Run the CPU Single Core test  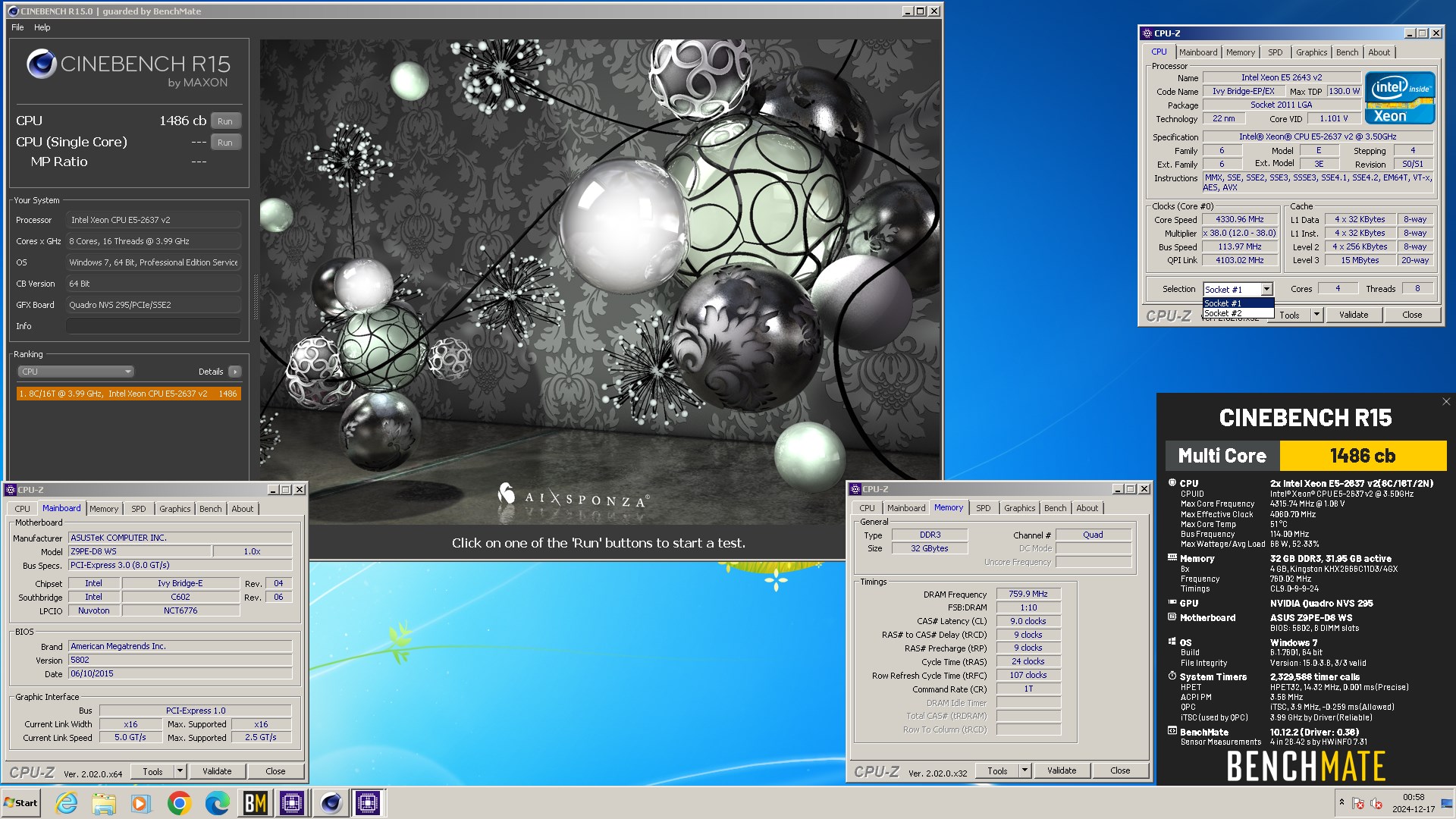[x=225, y=143]
